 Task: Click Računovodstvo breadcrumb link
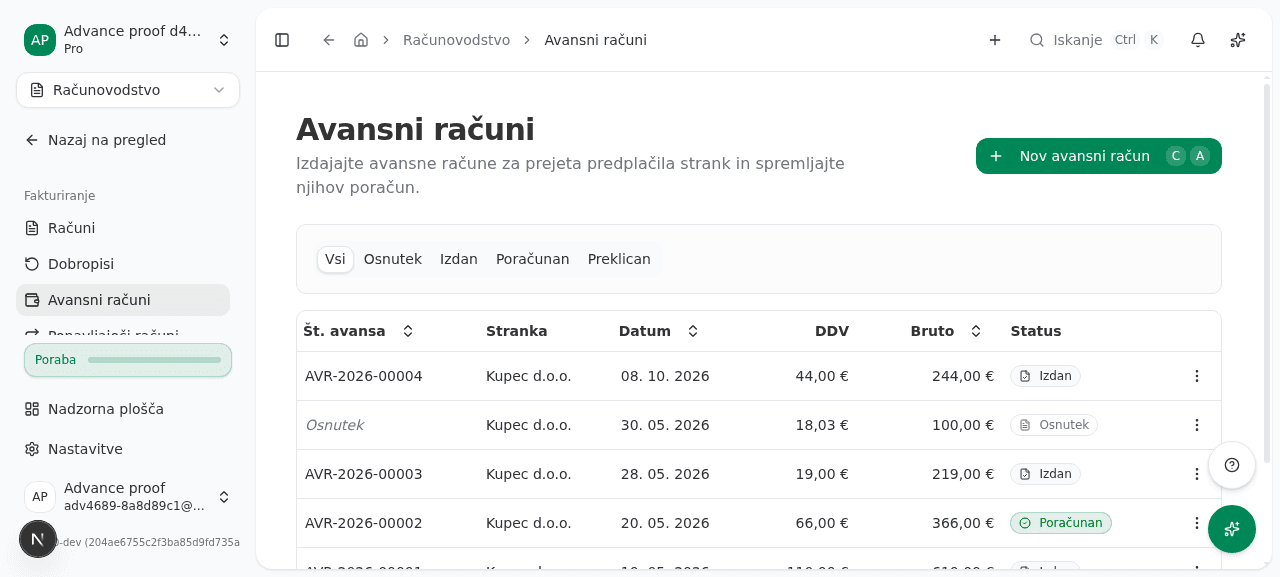[x=456, y=40]
